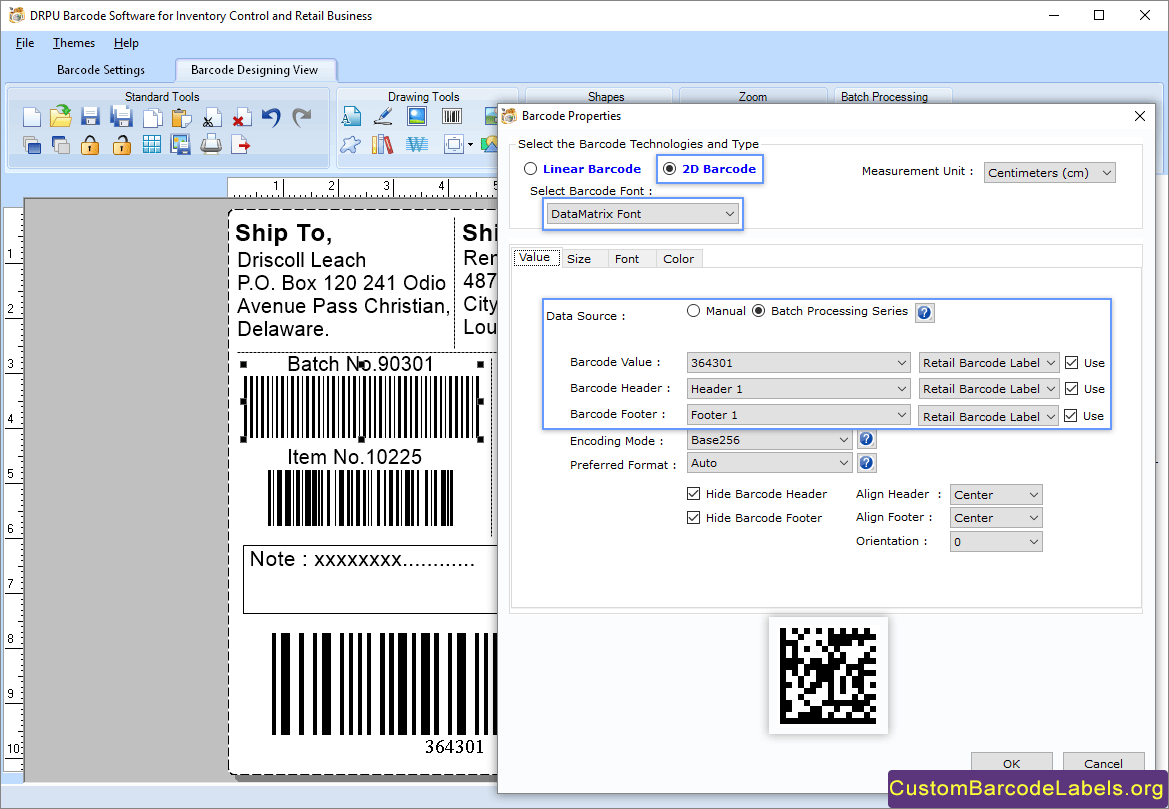Viewport: 1169px width, 809px height.
Task: Click the Send to Back icon
Action: point(61,145)
